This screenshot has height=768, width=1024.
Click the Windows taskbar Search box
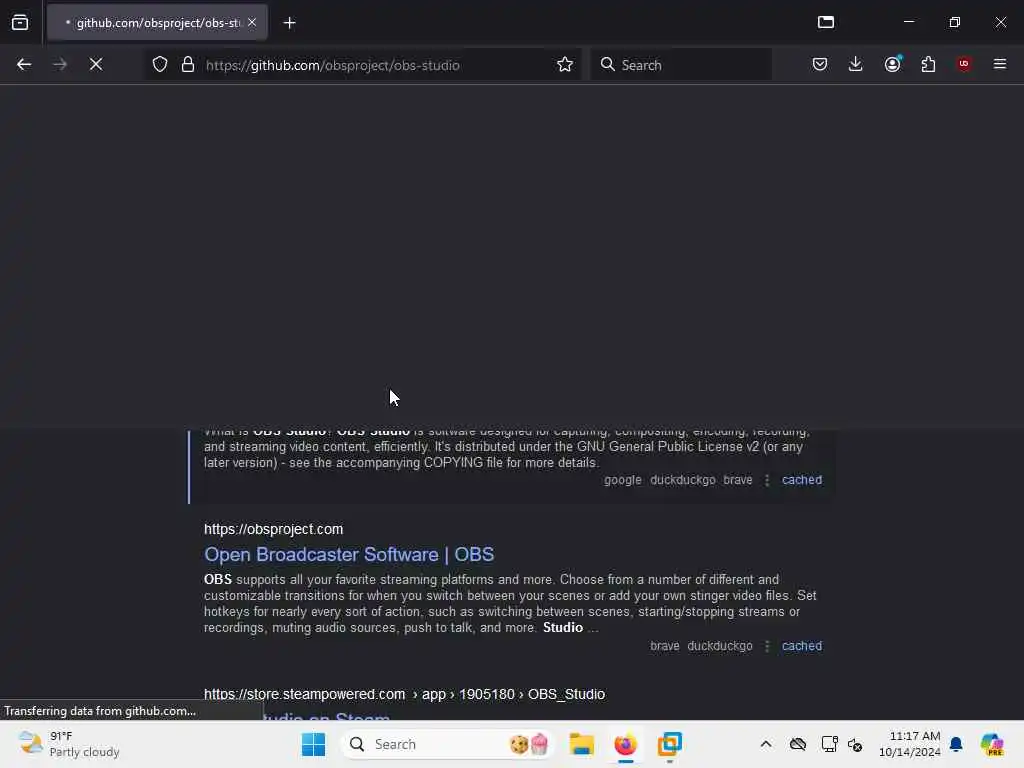click(447, 744)
